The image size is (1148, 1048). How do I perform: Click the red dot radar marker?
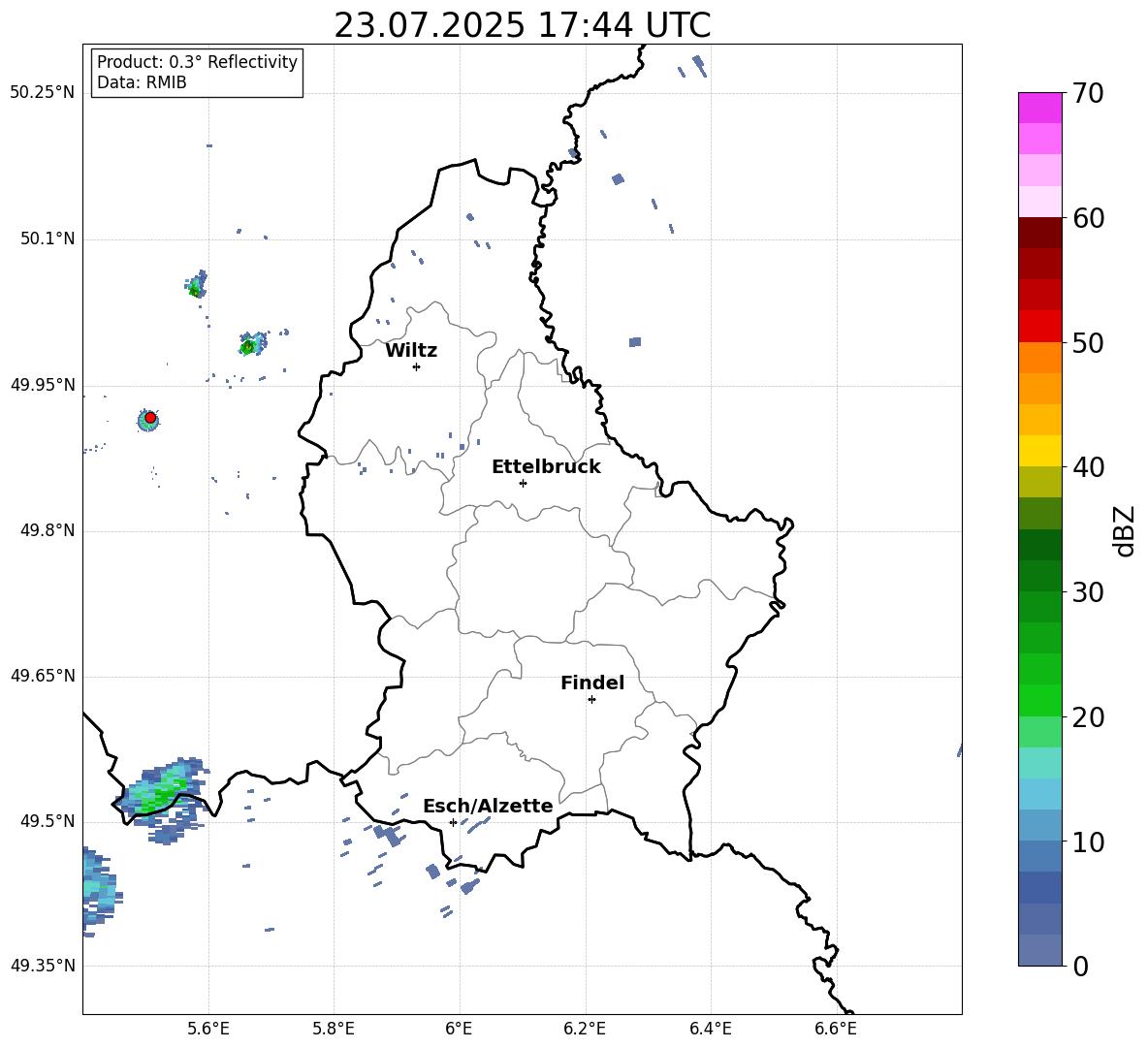(x=150, y=418)
